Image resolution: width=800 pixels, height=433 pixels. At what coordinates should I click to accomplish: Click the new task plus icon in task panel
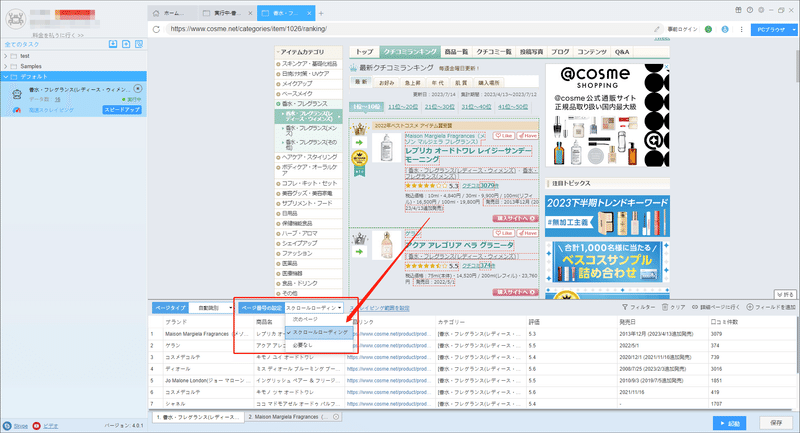click(x=126, y=44)
